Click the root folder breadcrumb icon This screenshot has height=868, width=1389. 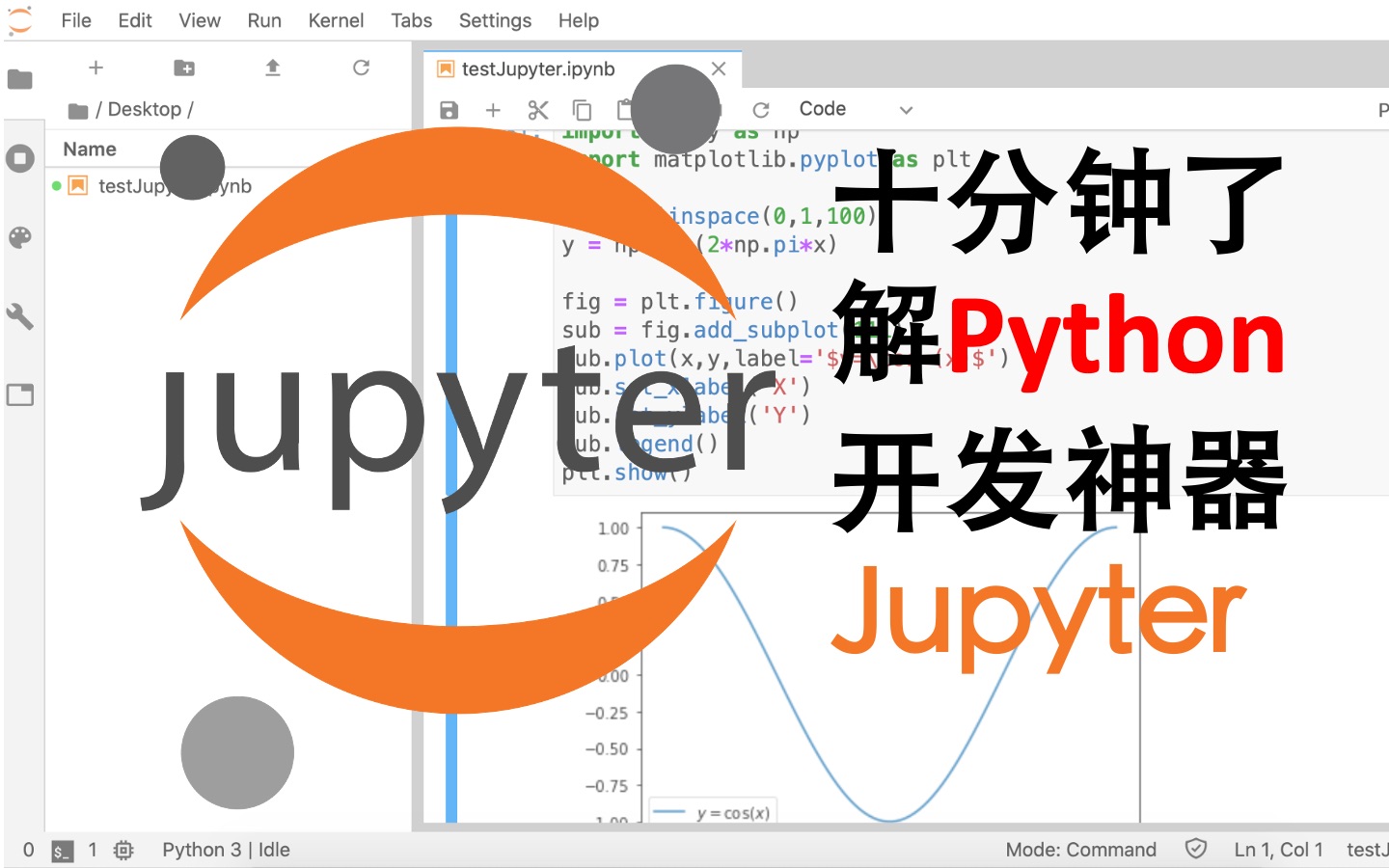pos(78,111)
